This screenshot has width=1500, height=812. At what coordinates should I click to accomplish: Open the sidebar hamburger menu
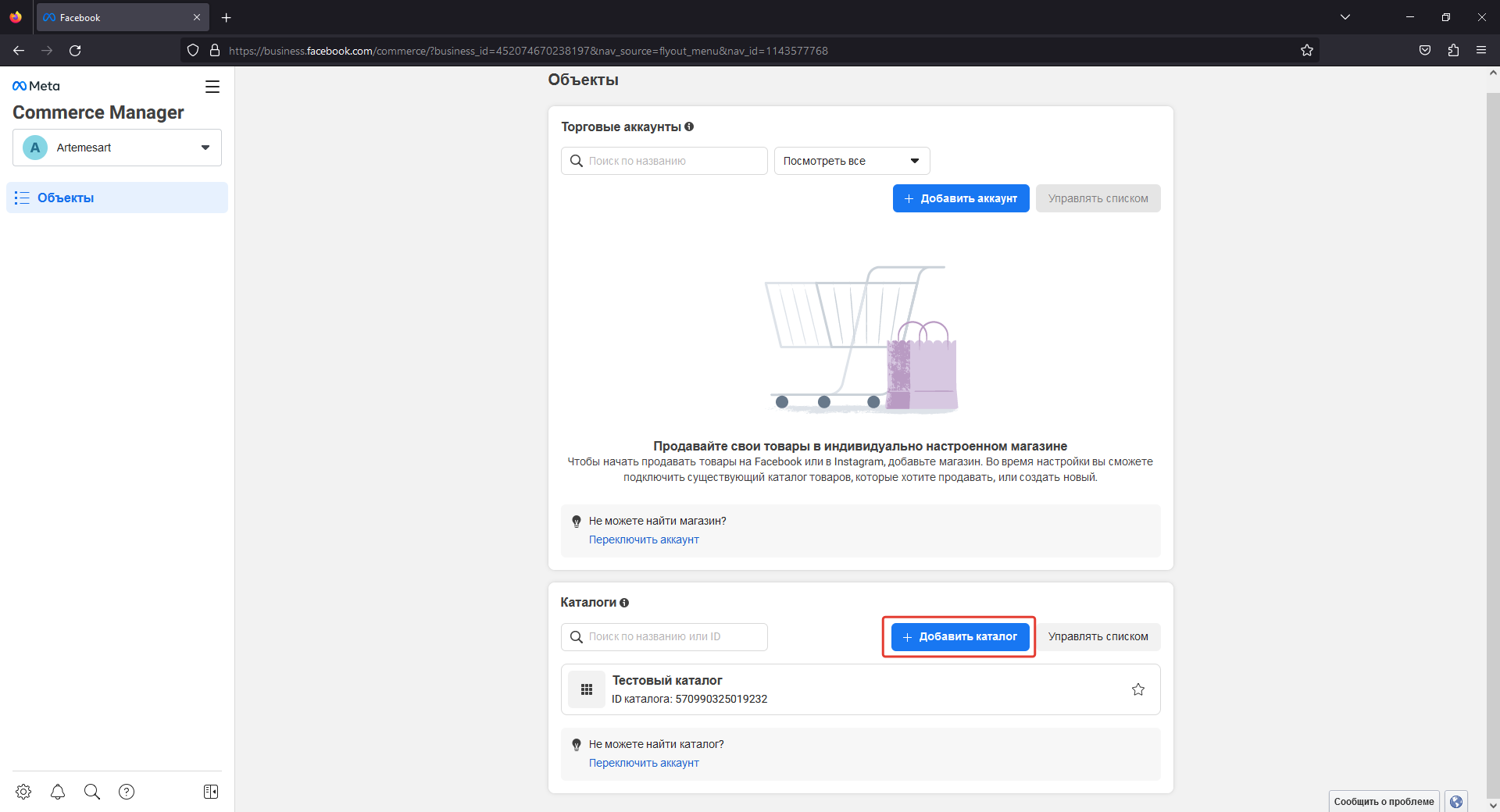coord(212,87)
